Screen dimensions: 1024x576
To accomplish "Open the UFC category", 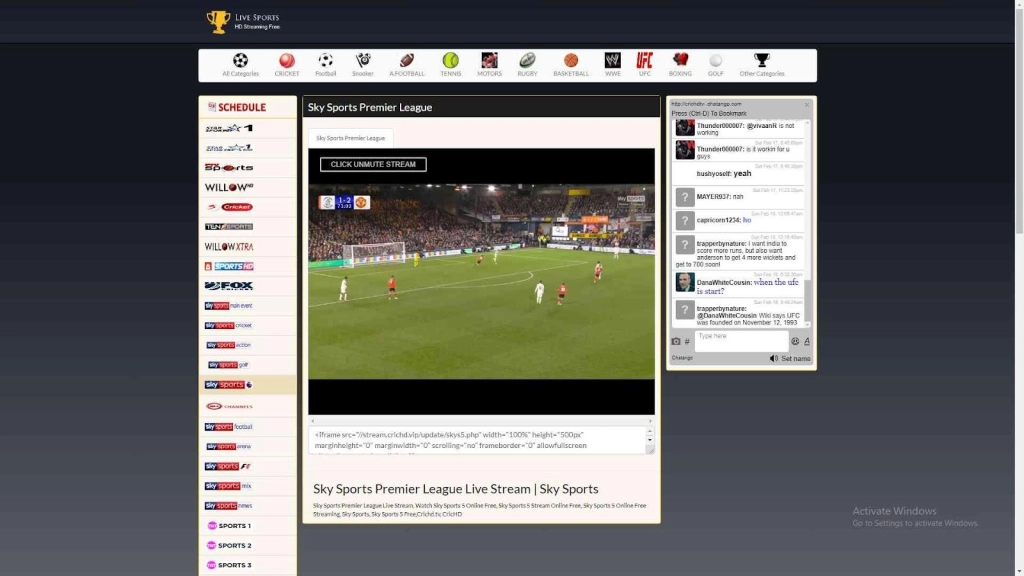I will (645, 65).
